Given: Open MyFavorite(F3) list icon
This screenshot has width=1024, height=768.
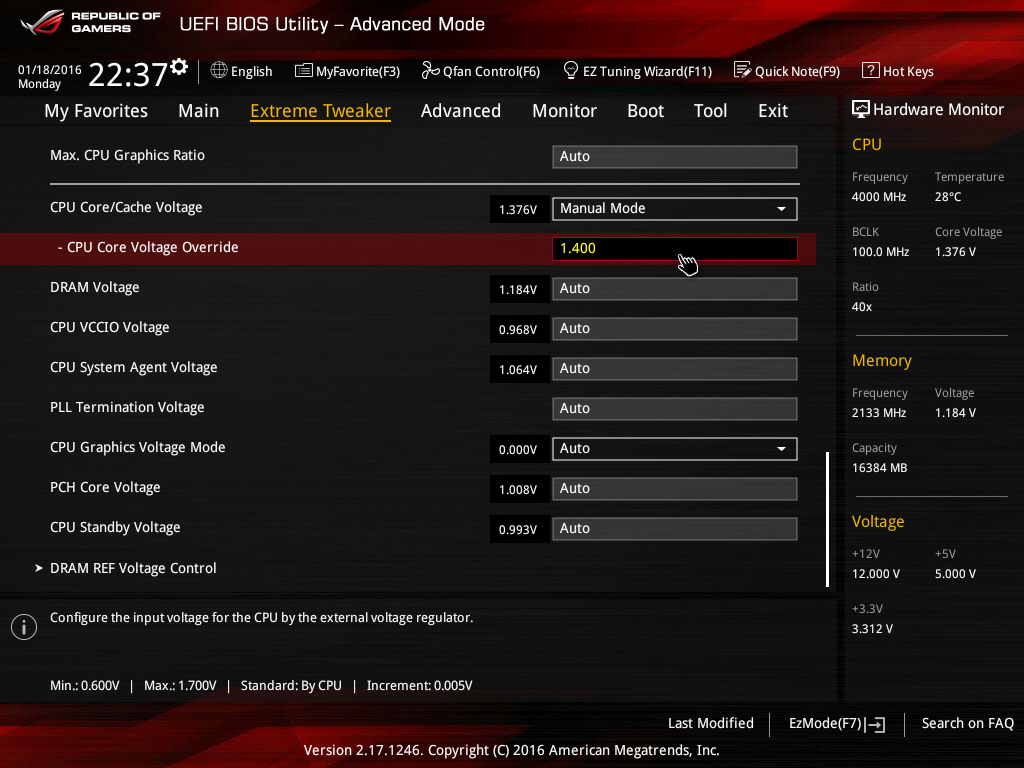Looking at the screenshot, I should pos(304,71).
